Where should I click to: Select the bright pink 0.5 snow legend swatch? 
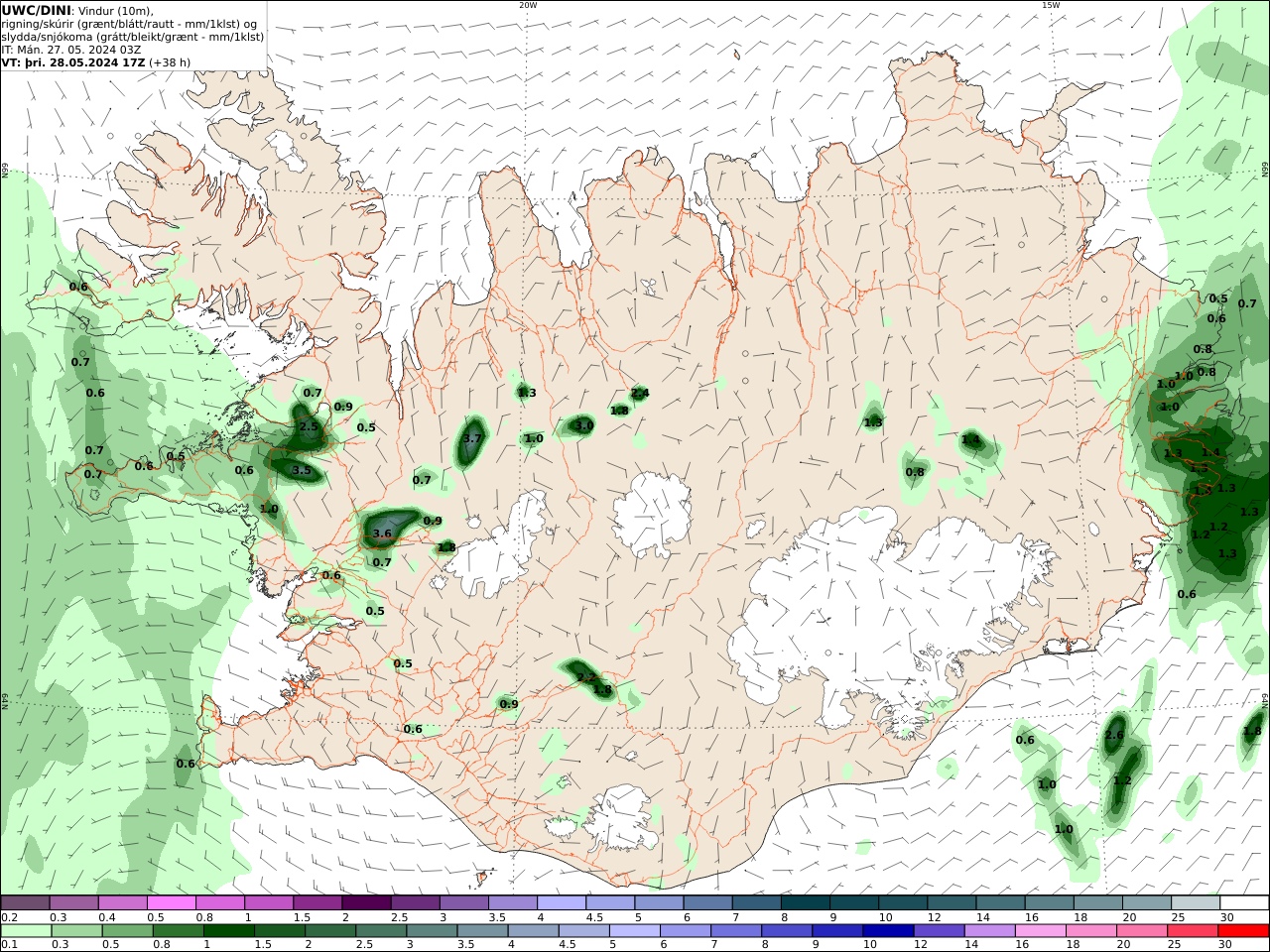(x=172, y=903)
